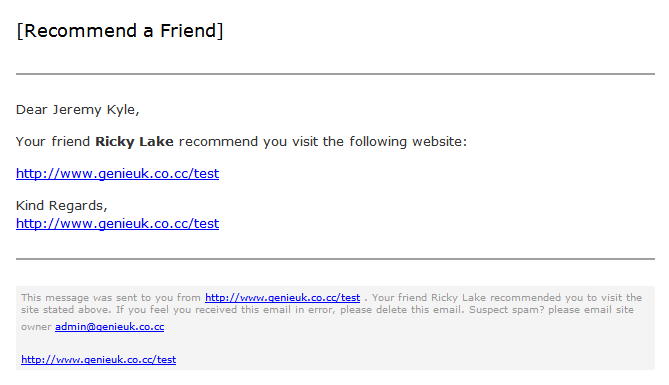Follow the genieuk link under Kind Regards
The height and width of the screenshot is (385, 669).
pyautogui.click(x=117, y=223)
